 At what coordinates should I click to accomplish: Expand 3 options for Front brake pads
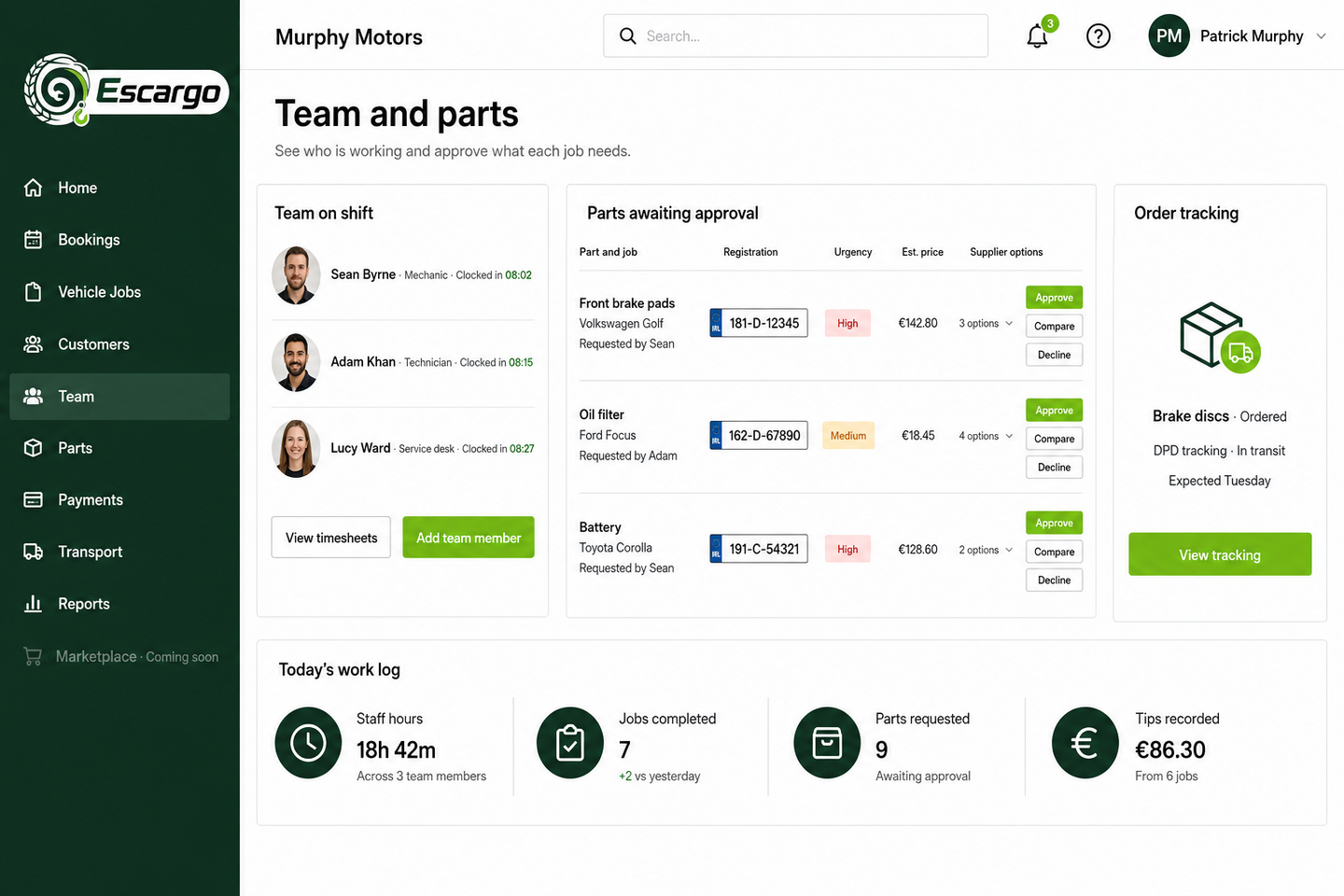[986, 323]
